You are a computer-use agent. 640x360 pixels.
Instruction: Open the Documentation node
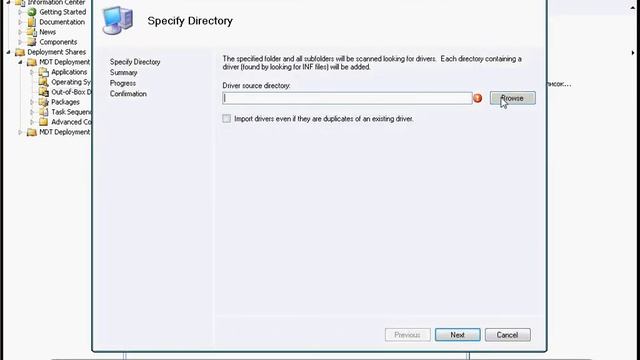pos(62,22)
